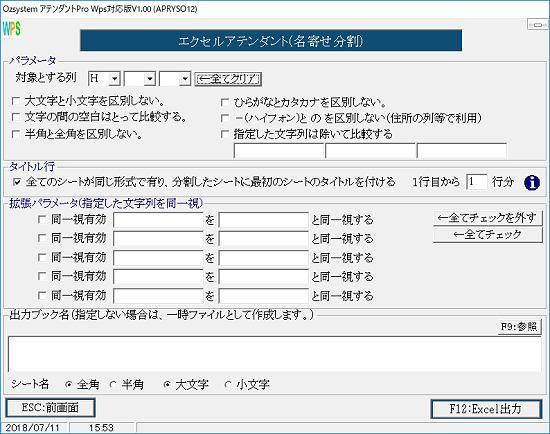Enable 文字の間の空白はとって比較する checkbox
Viewport: 550px width, 434px height.
coord(16,117)
